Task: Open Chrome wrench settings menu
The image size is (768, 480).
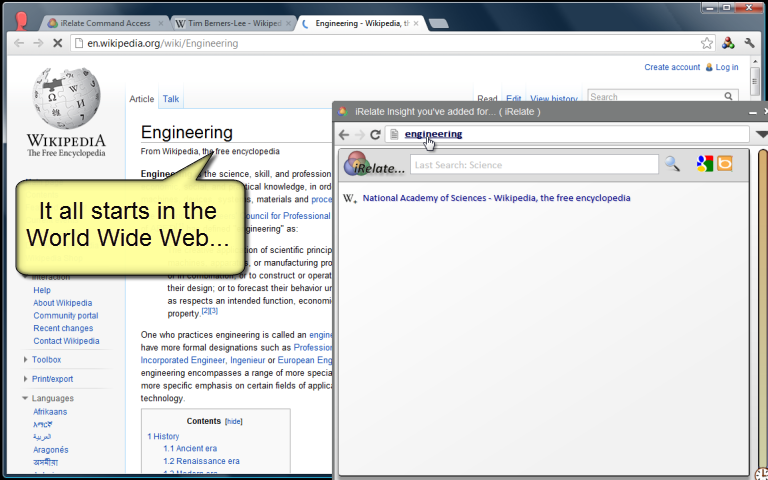Action: tap(749, 43)
